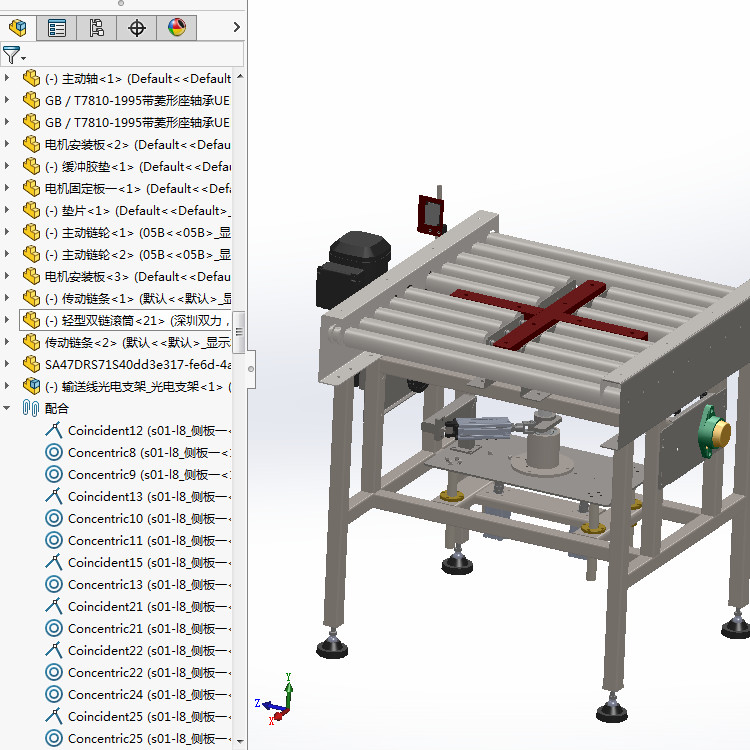Click 电机安装板<3> part icon
Image resolution: width=750 pixels, height=750 pixels.
[x=31, y=276]
